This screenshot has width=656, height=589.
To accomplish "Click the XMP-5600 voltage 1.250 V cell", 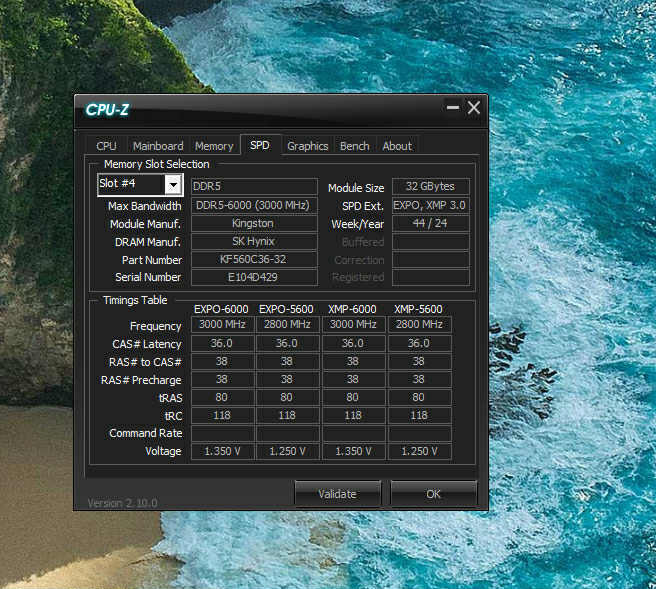I will 420,451.
